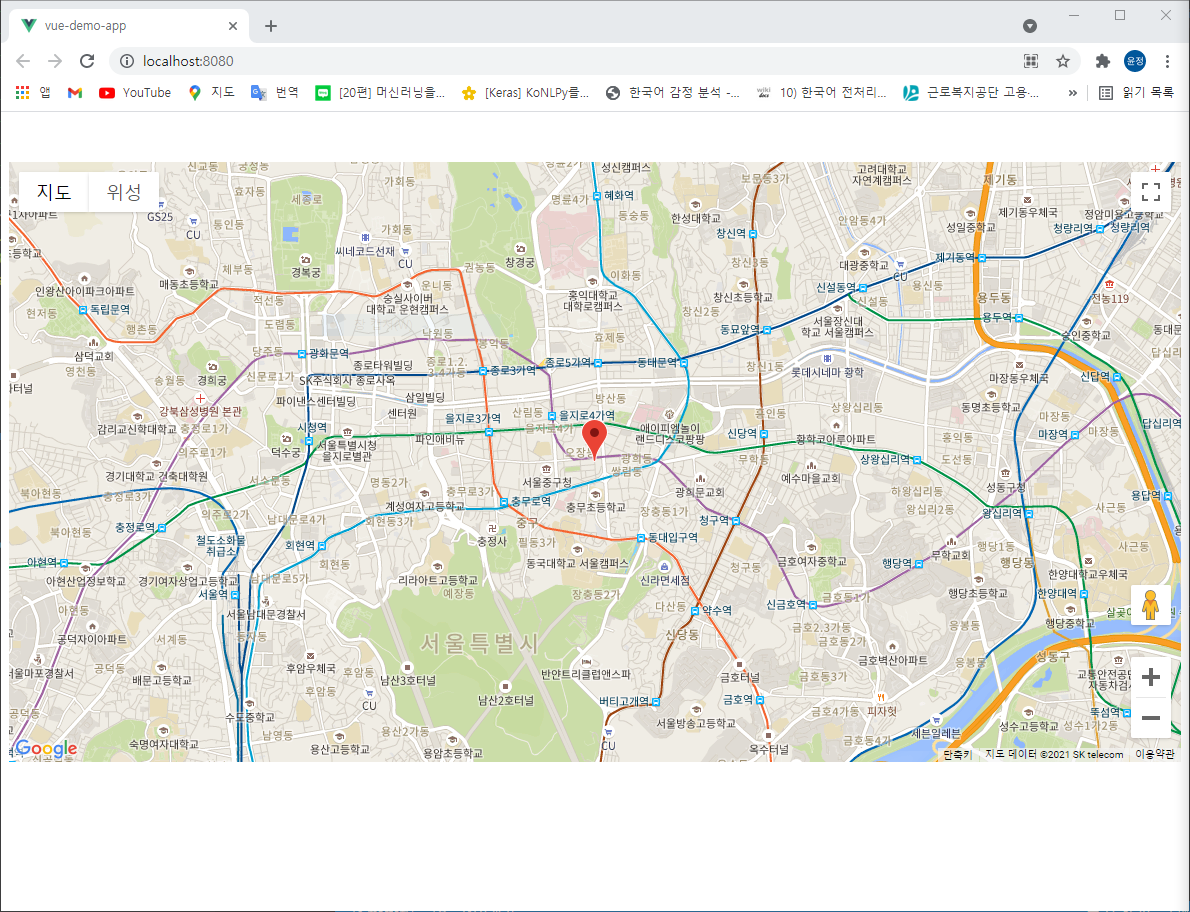Zoom in with the plus button
The height and width of the screenshot is (912, 1190).
(x=1151, y=678)
